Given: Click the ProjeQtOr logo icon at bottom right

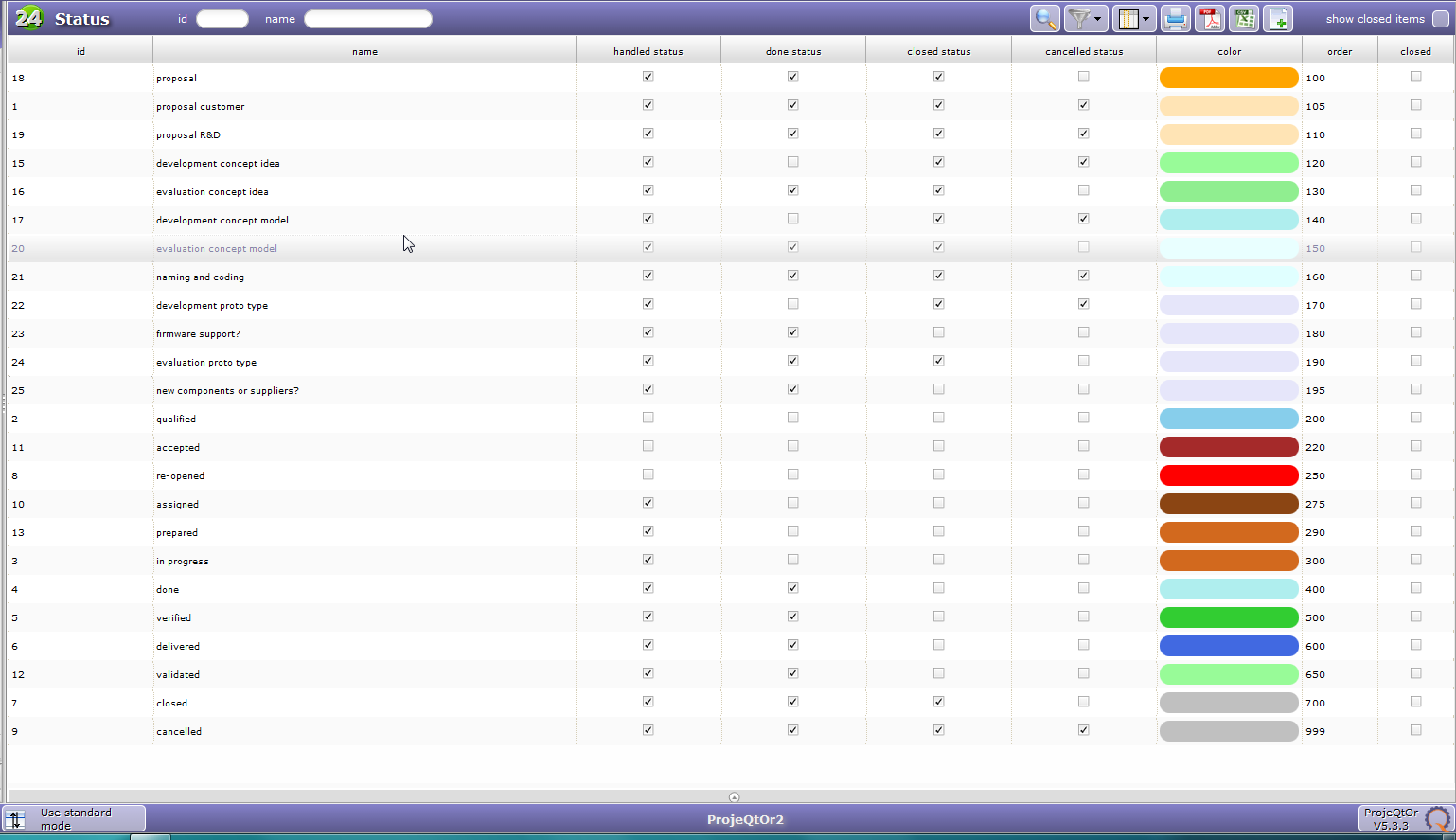Looking at the screenshot, I should 1438,819.
